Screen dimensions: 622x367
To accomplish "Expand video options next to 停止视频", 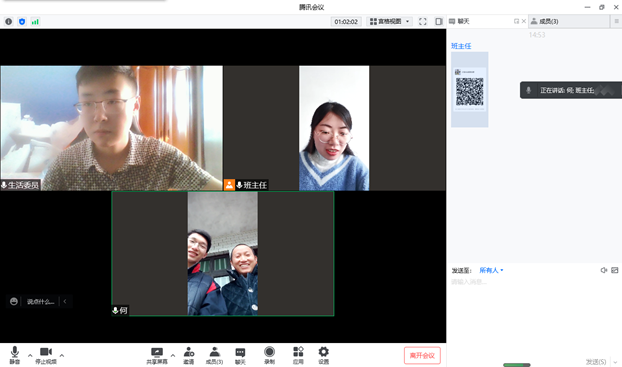I will click(61, 355).
